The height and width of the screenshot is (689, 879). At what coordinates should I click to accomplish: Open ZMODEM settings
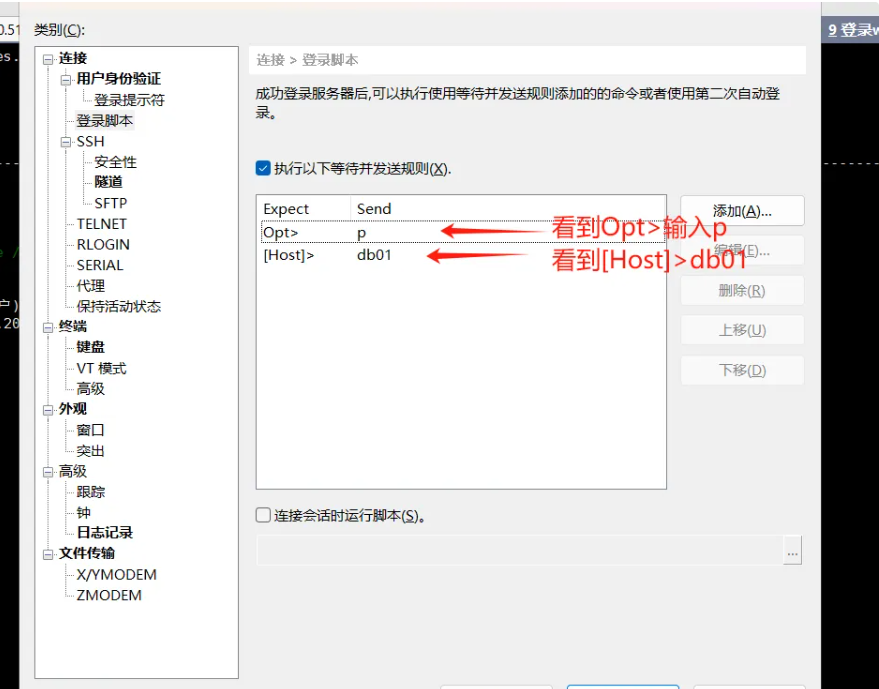(109, 595)
